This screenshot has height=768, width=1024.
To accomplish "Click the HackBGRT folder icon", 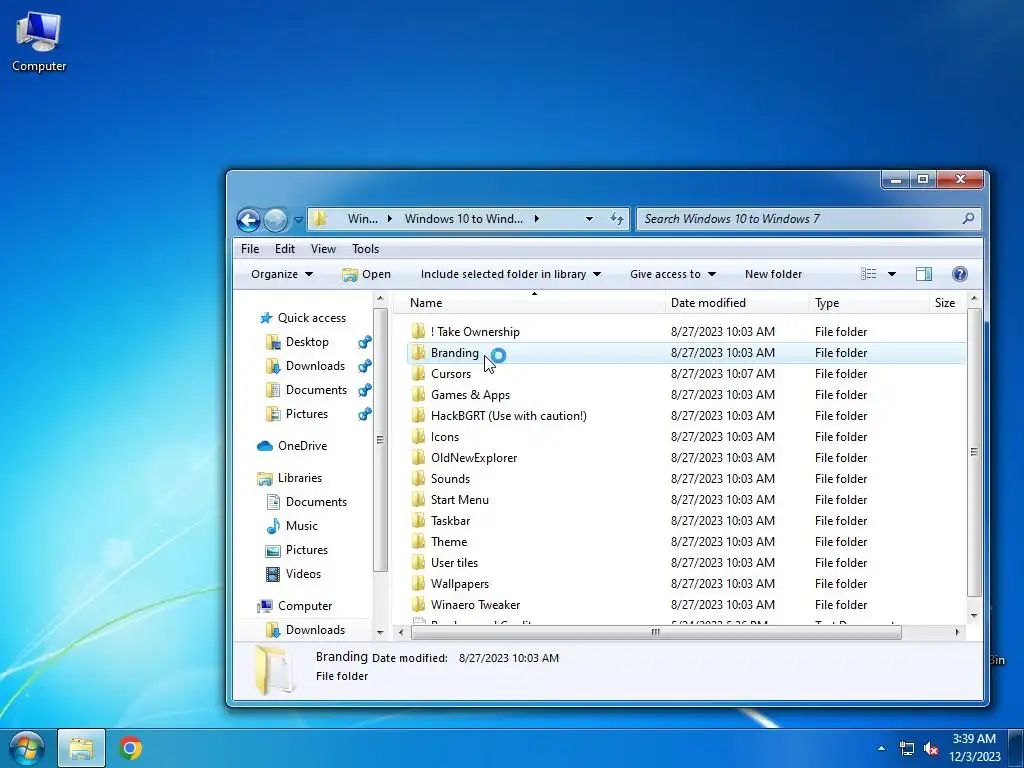I will tap(419, 415).
